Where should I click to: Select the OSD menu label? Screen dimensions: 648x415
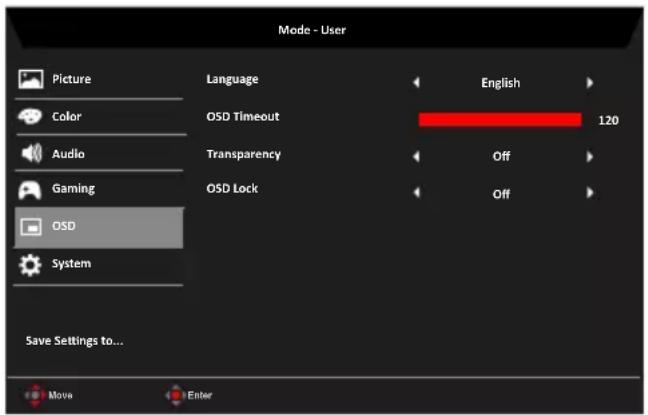[64, 226]
